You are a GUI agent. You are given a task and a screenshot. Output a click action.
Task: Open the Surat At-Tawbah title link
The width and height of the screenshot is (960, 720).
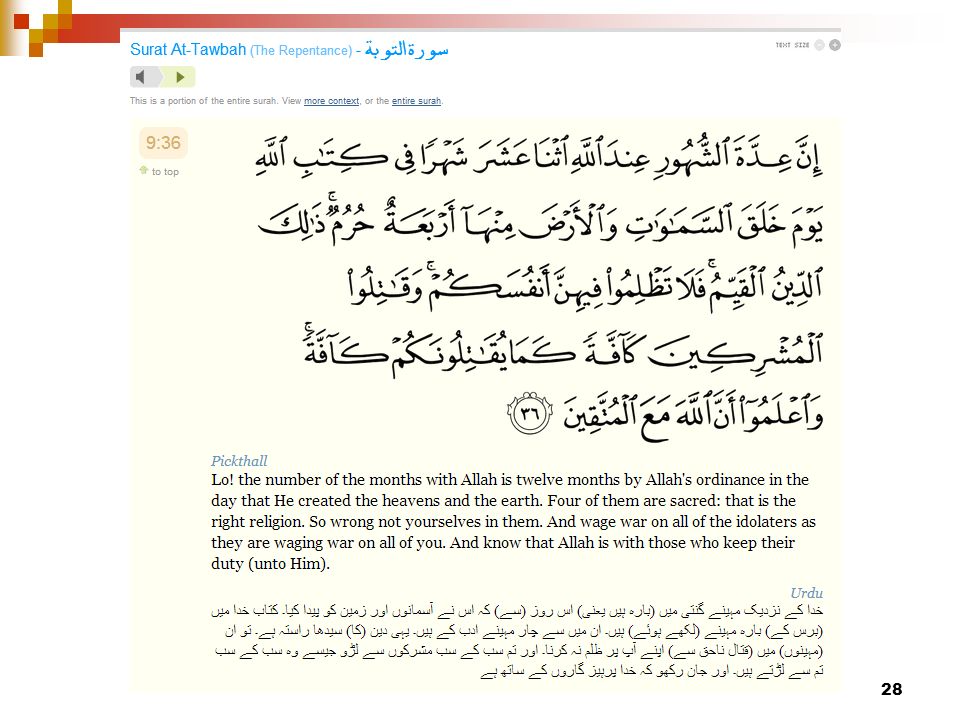188,50
